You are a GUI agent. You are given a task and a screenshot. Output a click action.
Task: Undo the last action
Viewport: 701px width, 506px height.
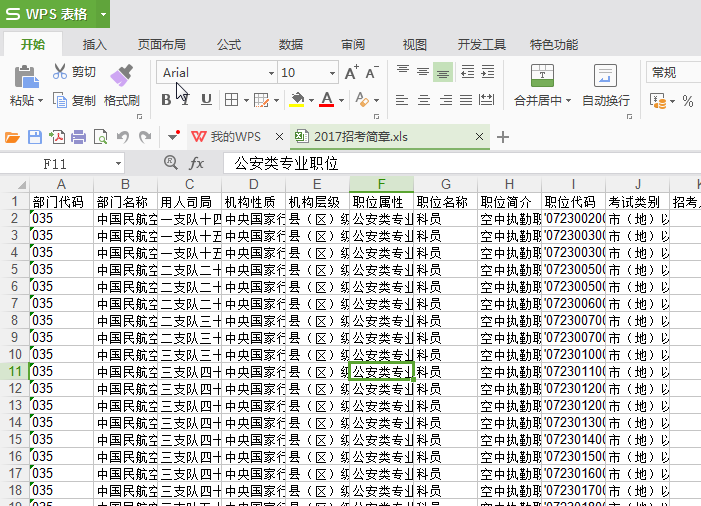(x=122, y=137)
